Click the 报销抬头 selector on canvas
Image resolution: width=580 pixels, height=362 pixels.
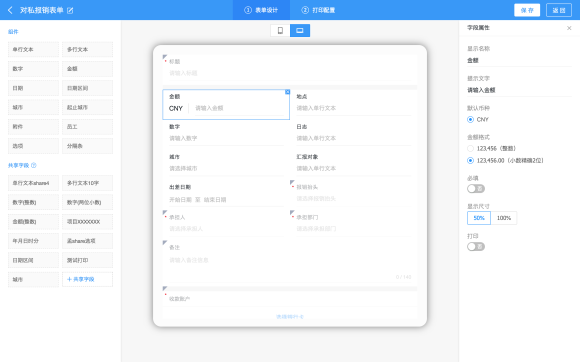click(353, 199)
